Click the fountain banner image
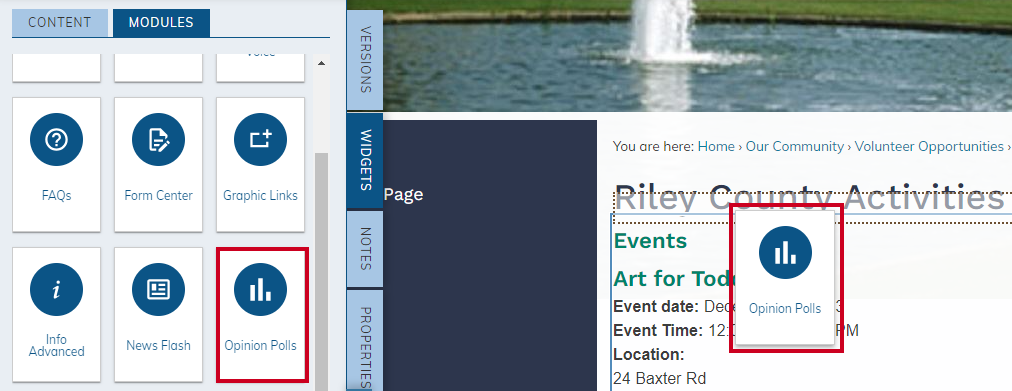 (697, 55)
